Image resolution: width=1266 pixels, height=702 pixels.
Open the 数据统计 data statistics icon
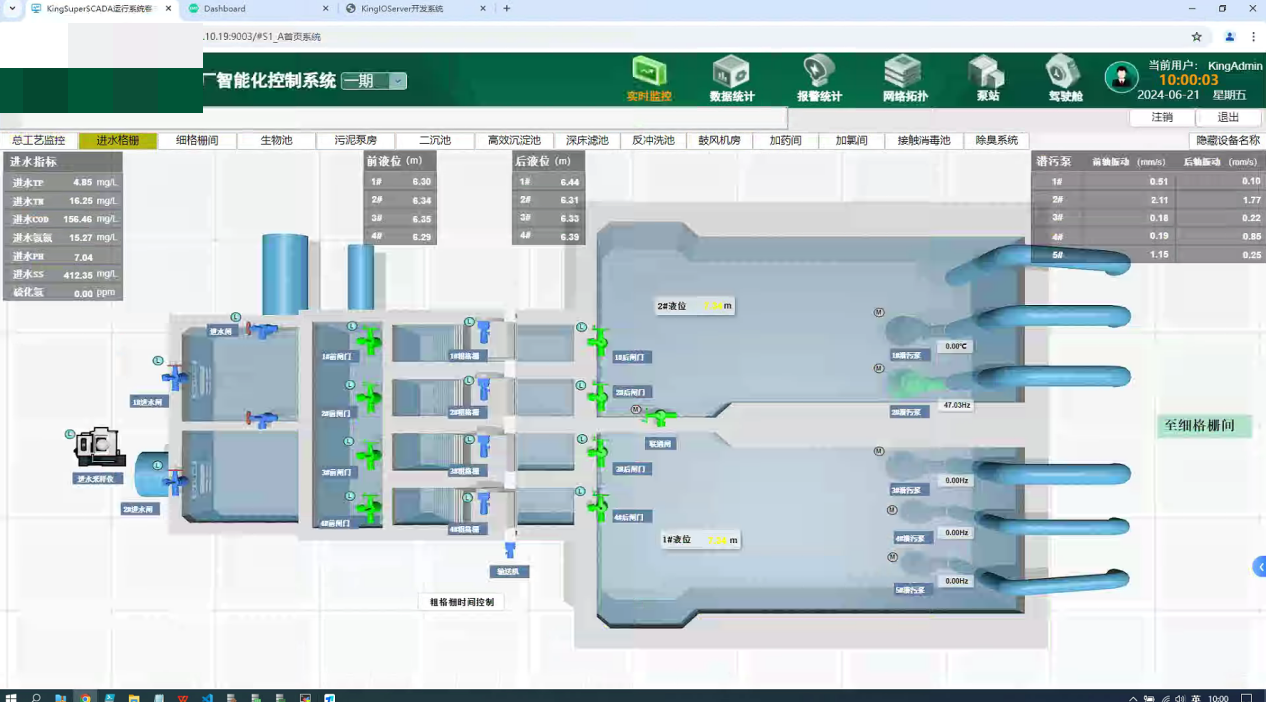[731, 72]
